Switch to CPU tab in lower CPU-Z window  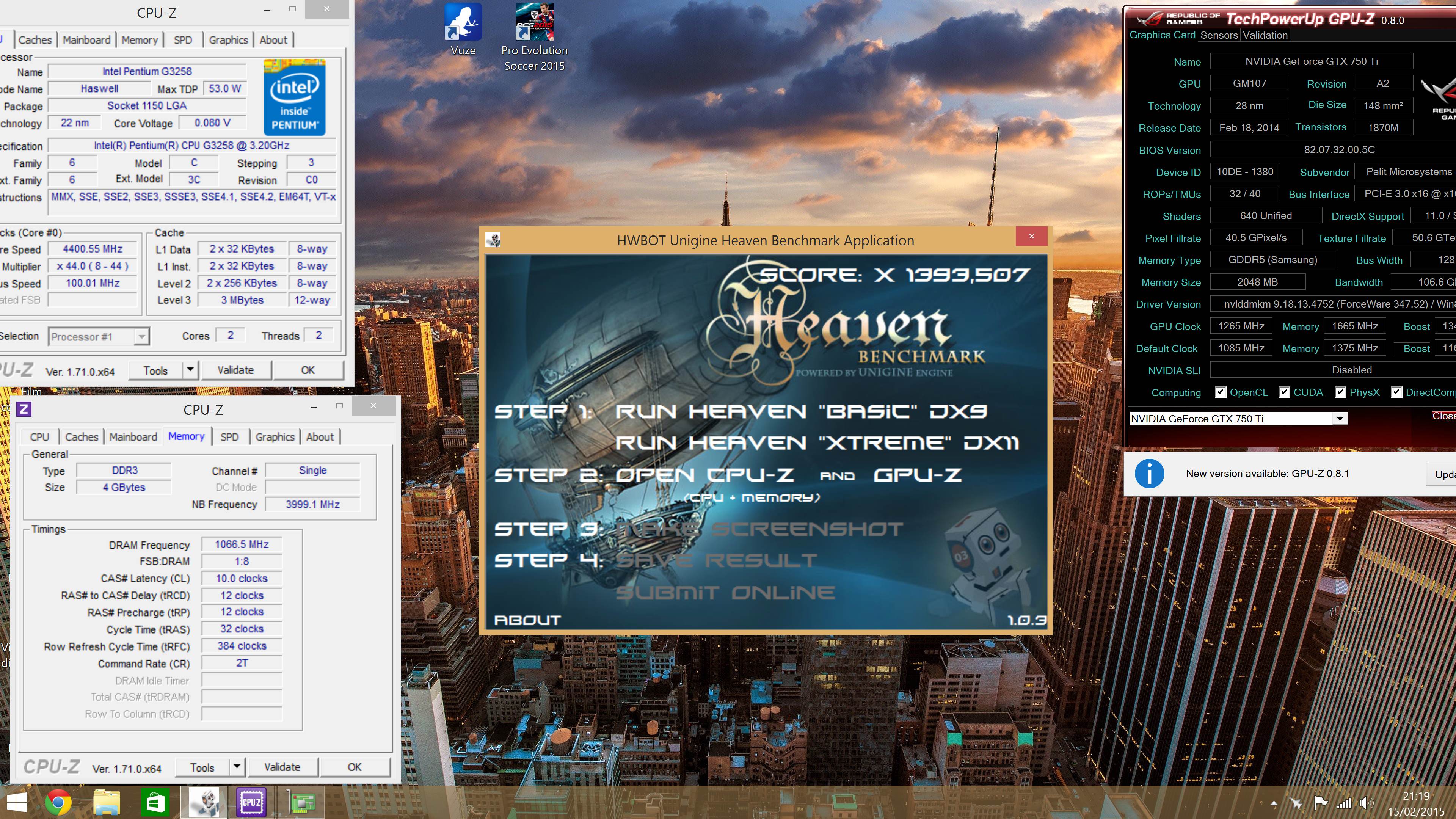click(x=39, y=436)
